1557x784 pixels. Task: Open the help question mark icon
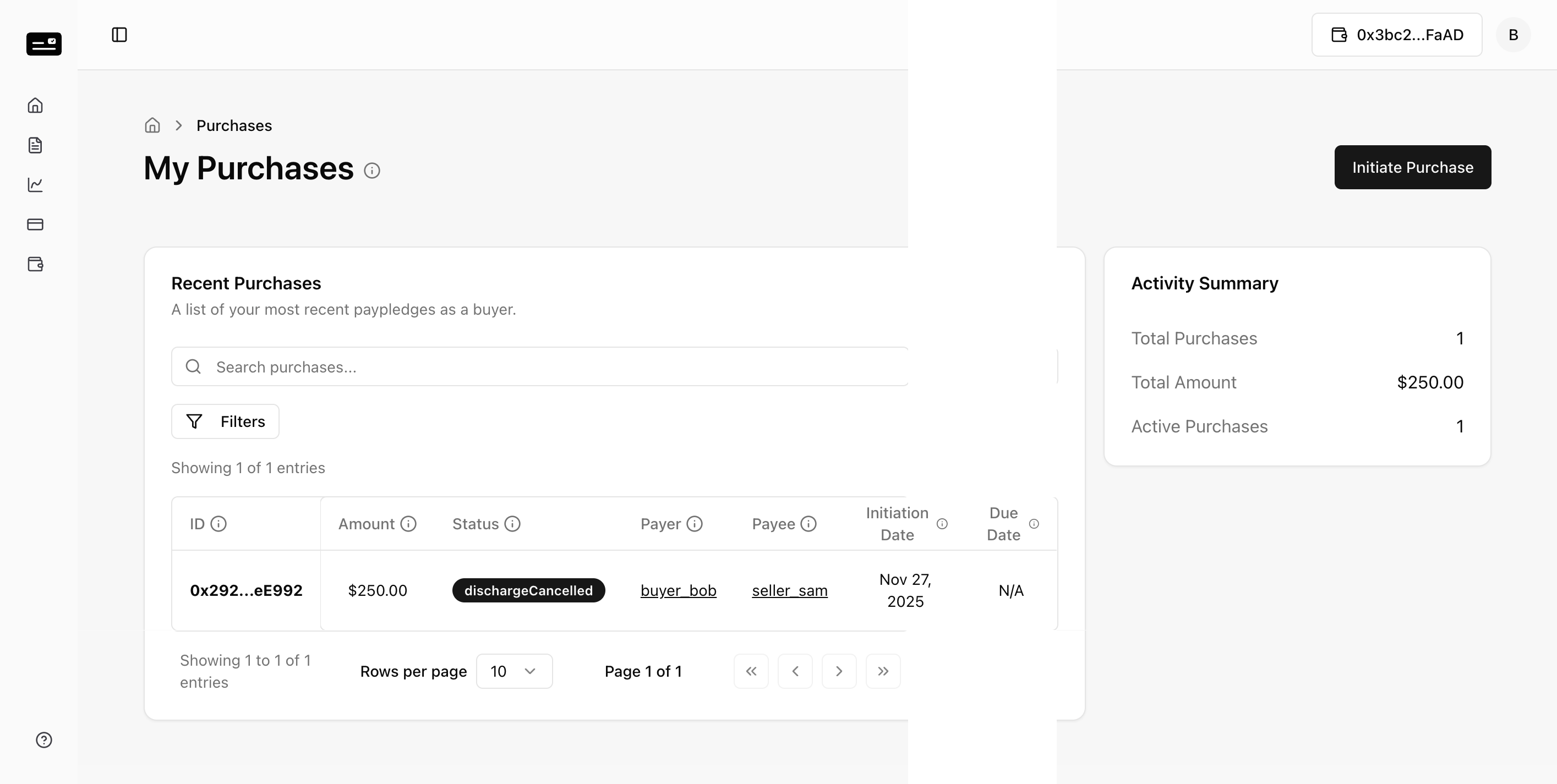(x=43, y=740)
